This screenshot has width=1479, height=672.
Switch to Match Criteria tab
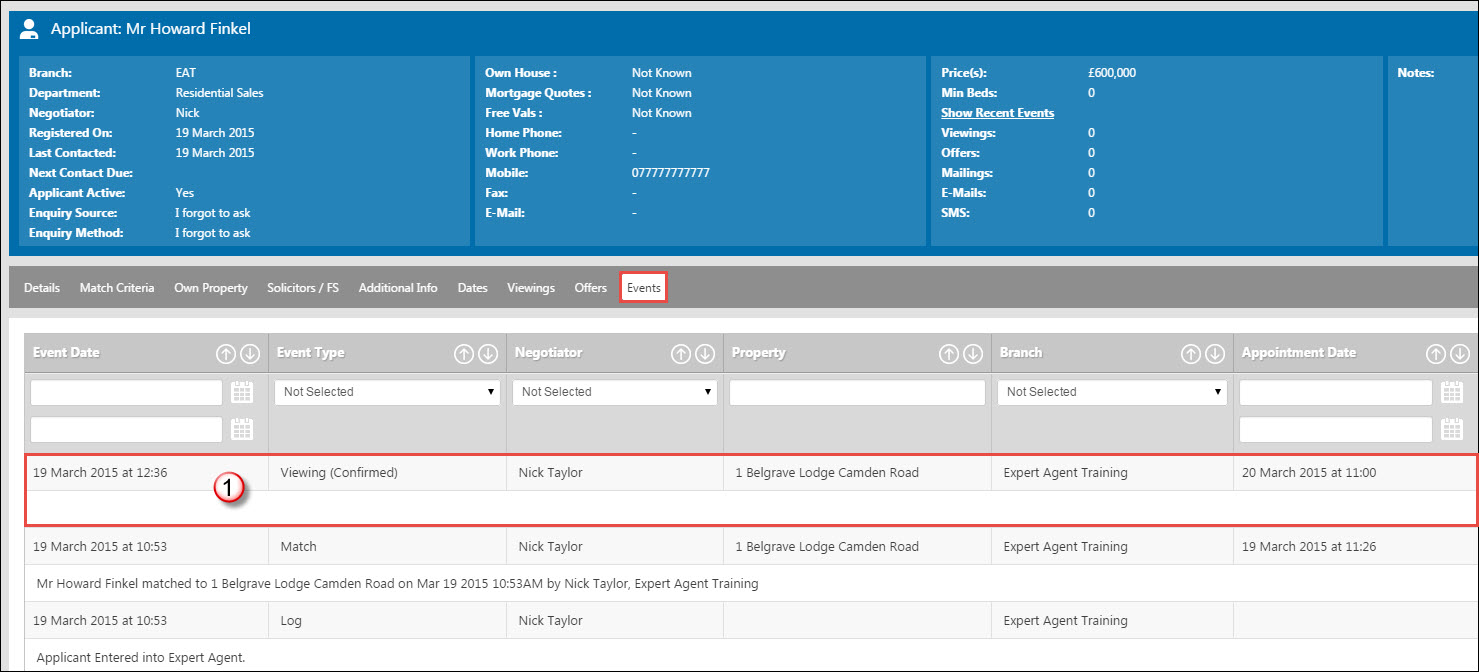tap(117, 288)
